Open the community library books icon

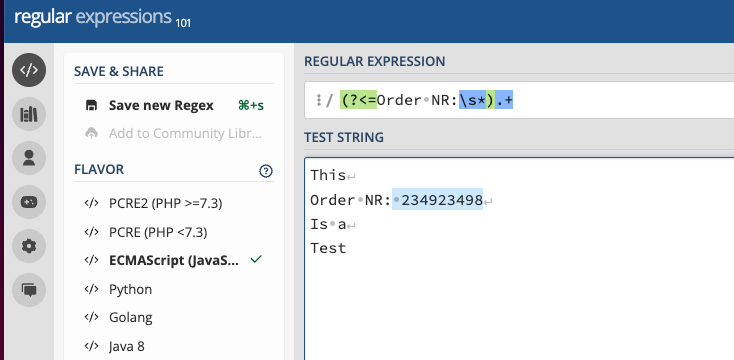coord(29,114)
